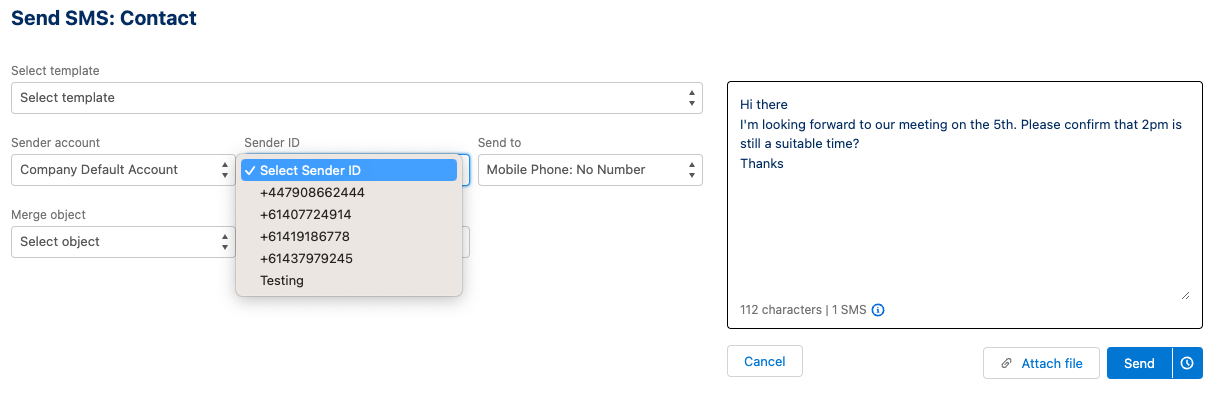This screenshot has width=1220, height=404.
Task: Open the Merge object dropdown
Action: 123,242
